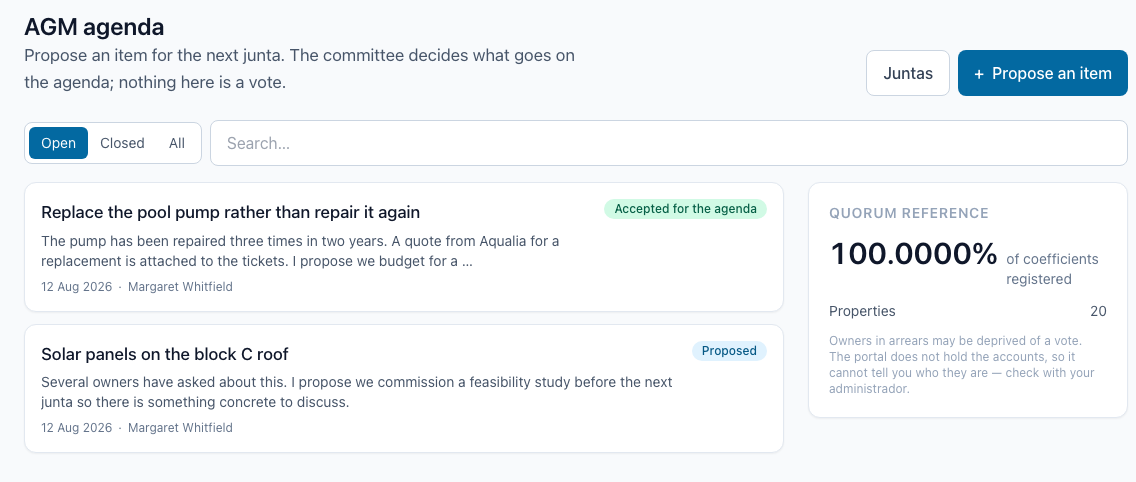Open the Juntas page
The height and width of the screenshot is (482, 1136).
[908, 73]
